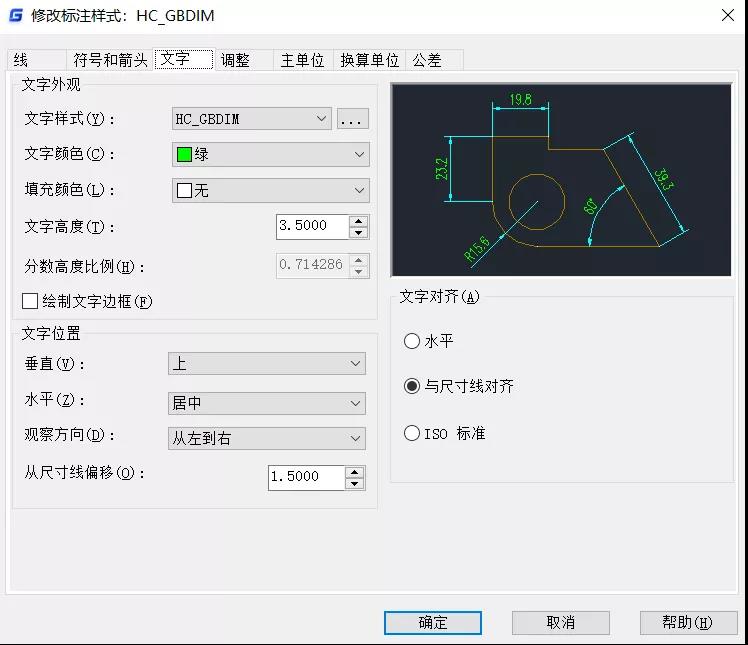Select the 文字 tab
Screen dimensions: 748x645
[184, 59]
